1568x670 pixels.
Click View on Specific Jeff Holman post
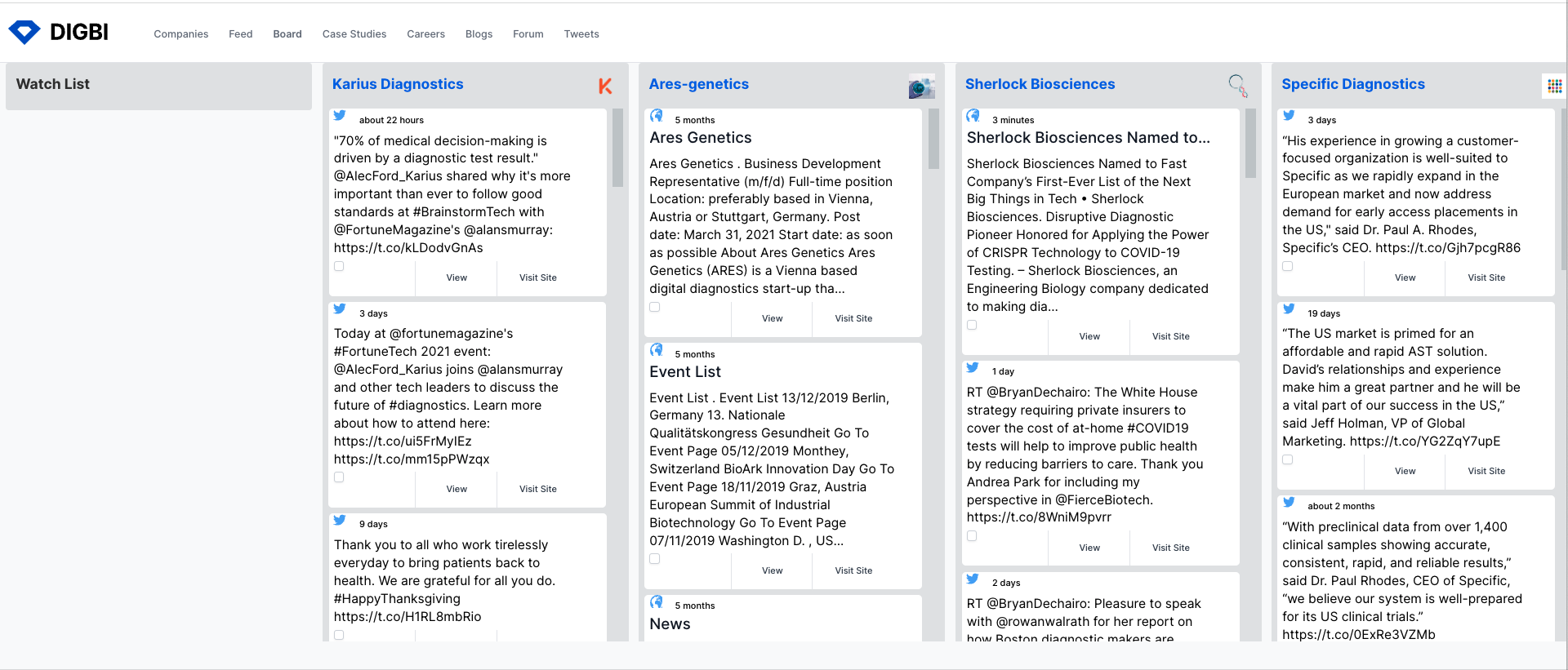coord(1405,472)
